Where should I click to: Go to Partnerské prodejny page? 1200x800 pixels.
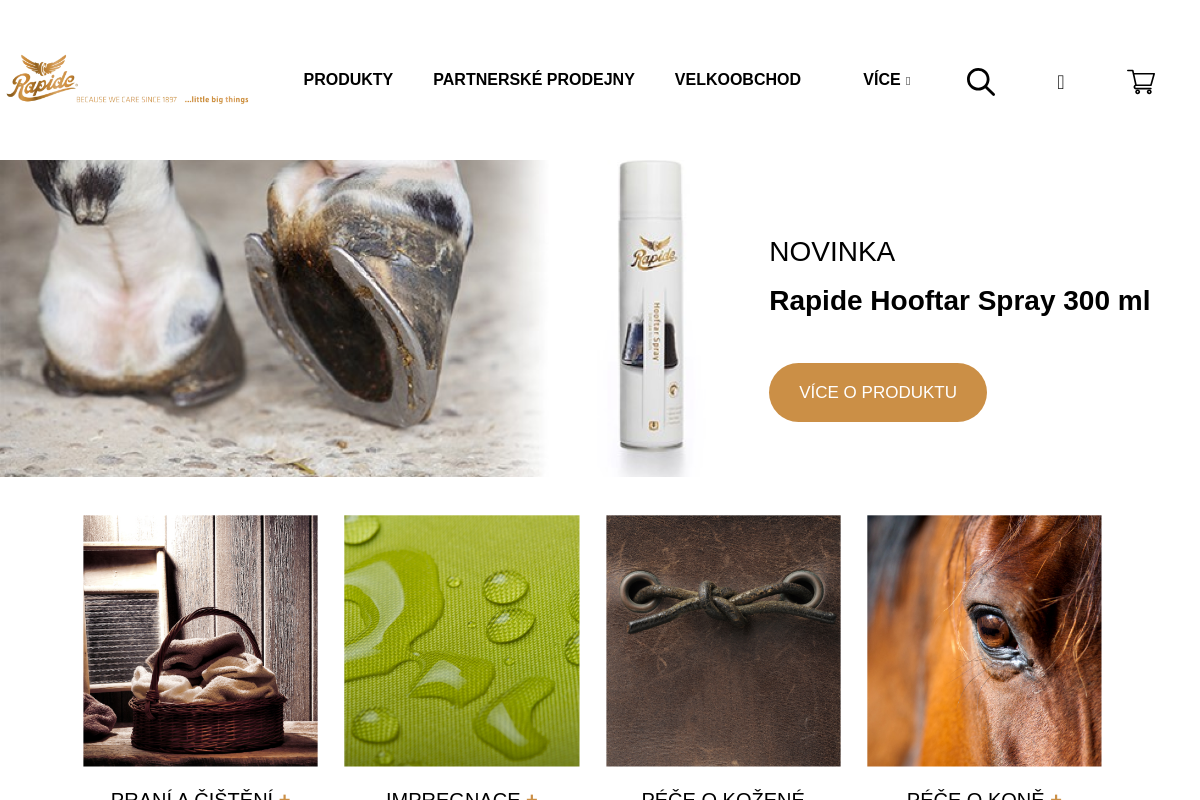click(534, 80)
